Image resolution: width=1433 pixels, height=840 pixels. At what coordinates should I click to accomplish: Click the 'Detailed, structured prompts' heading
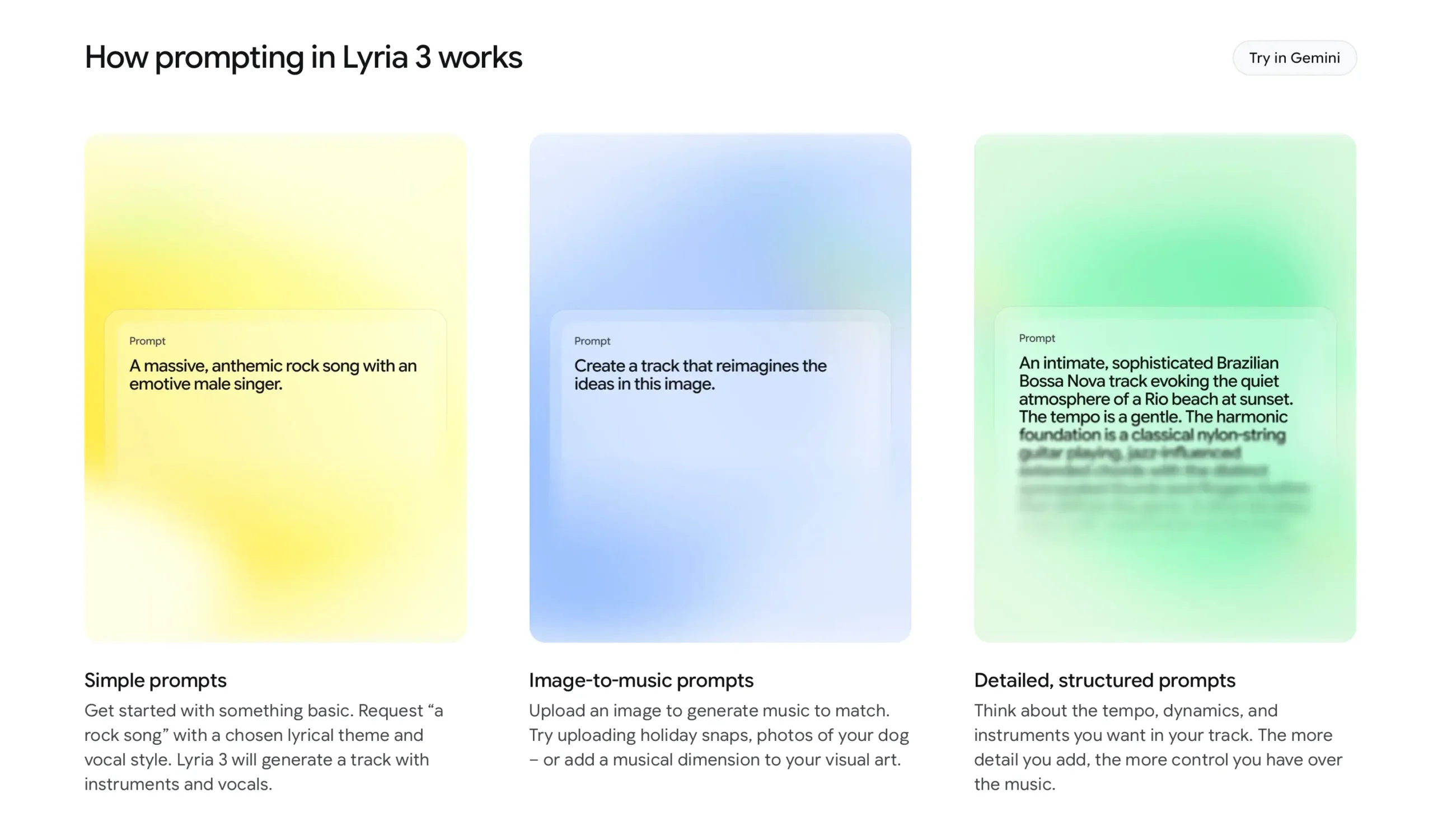(1104, 680)
